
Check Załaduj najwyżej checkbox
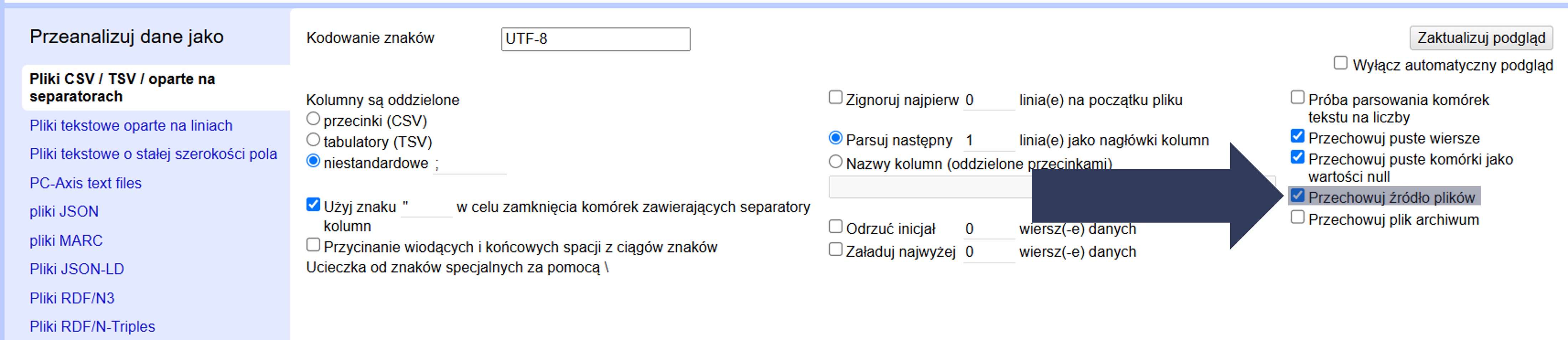pos(836,250)
